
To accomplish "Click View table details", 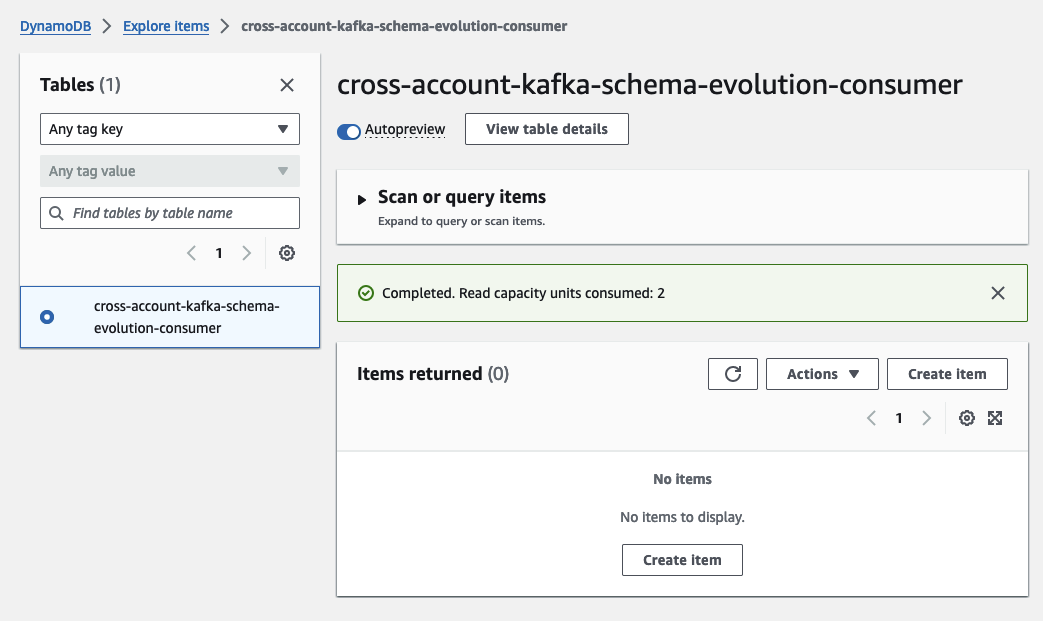I will click(x=546, y=129).
